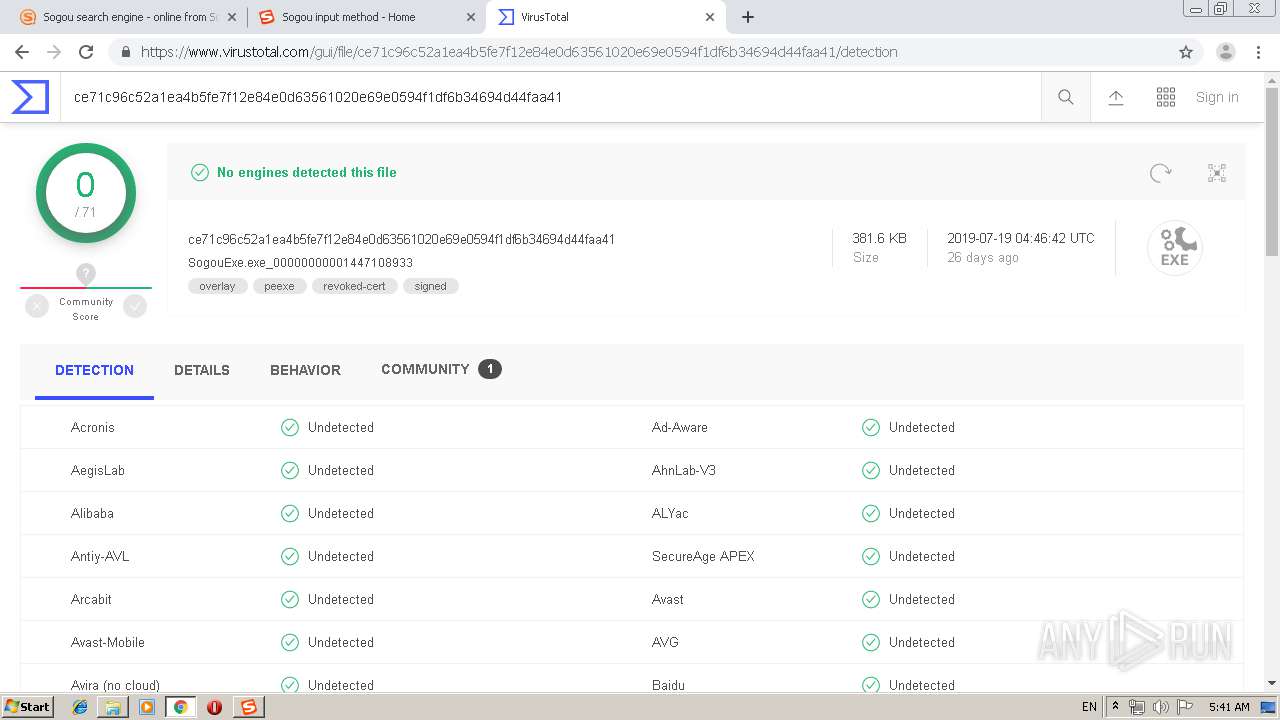The image size is (1280, 720).
Task: Click Chrome icon in taskbar
Action: click(x=180, y=707)
